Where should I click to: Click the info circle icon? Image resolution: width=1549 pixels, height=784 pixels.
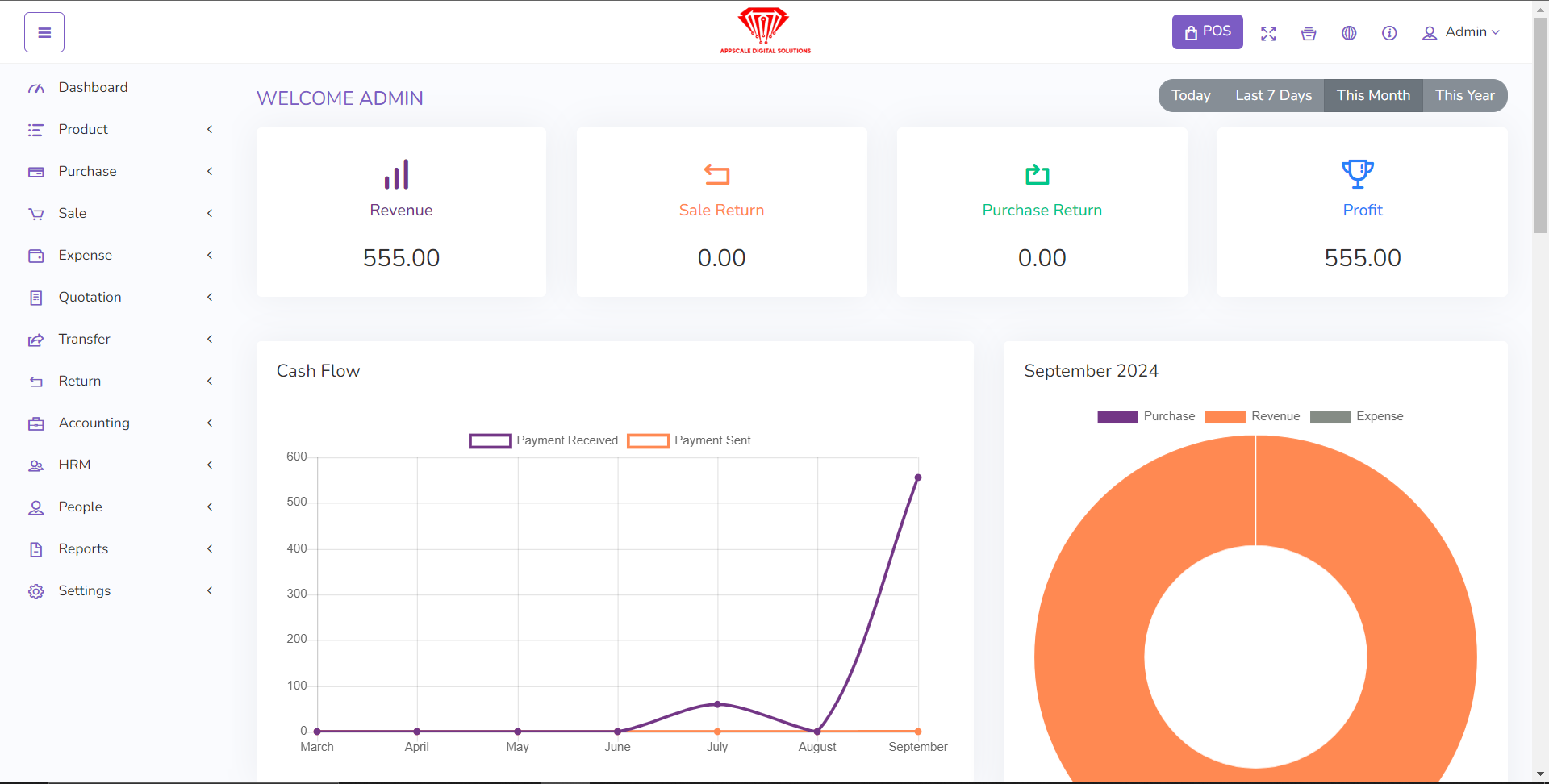[x=1389, y=33]
